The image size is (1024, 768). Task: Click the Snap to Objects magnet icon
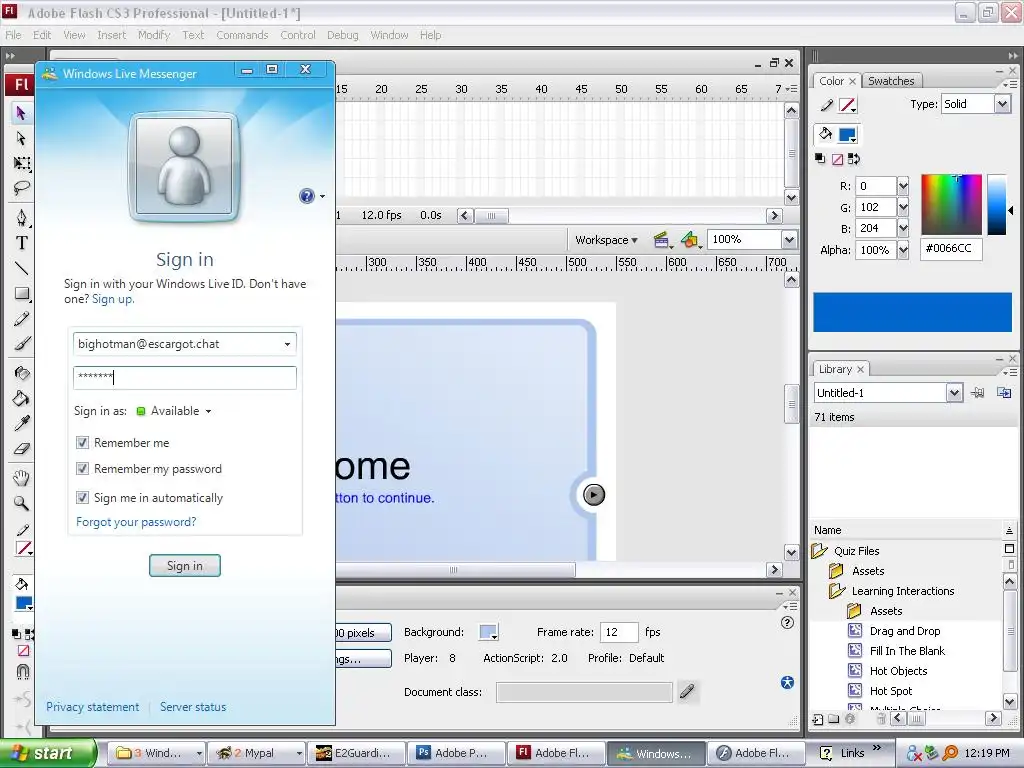[22, 671]
